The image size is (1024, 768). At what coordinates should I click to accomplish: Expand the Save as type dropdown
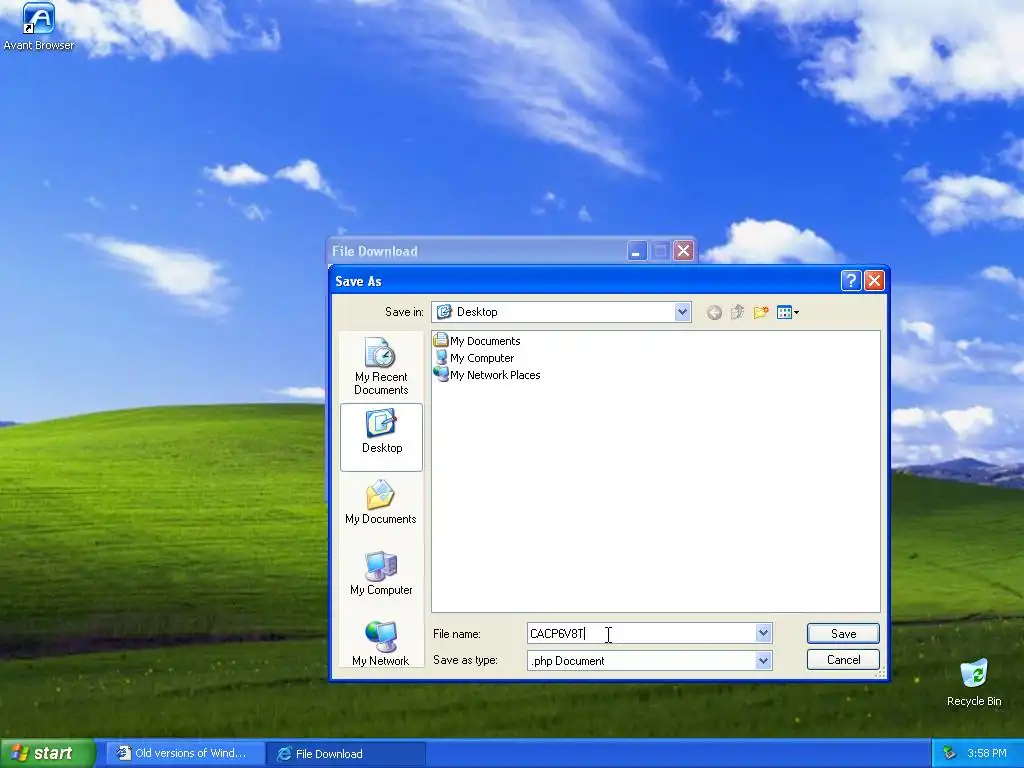pyautogui.click(x=763, y=661)
